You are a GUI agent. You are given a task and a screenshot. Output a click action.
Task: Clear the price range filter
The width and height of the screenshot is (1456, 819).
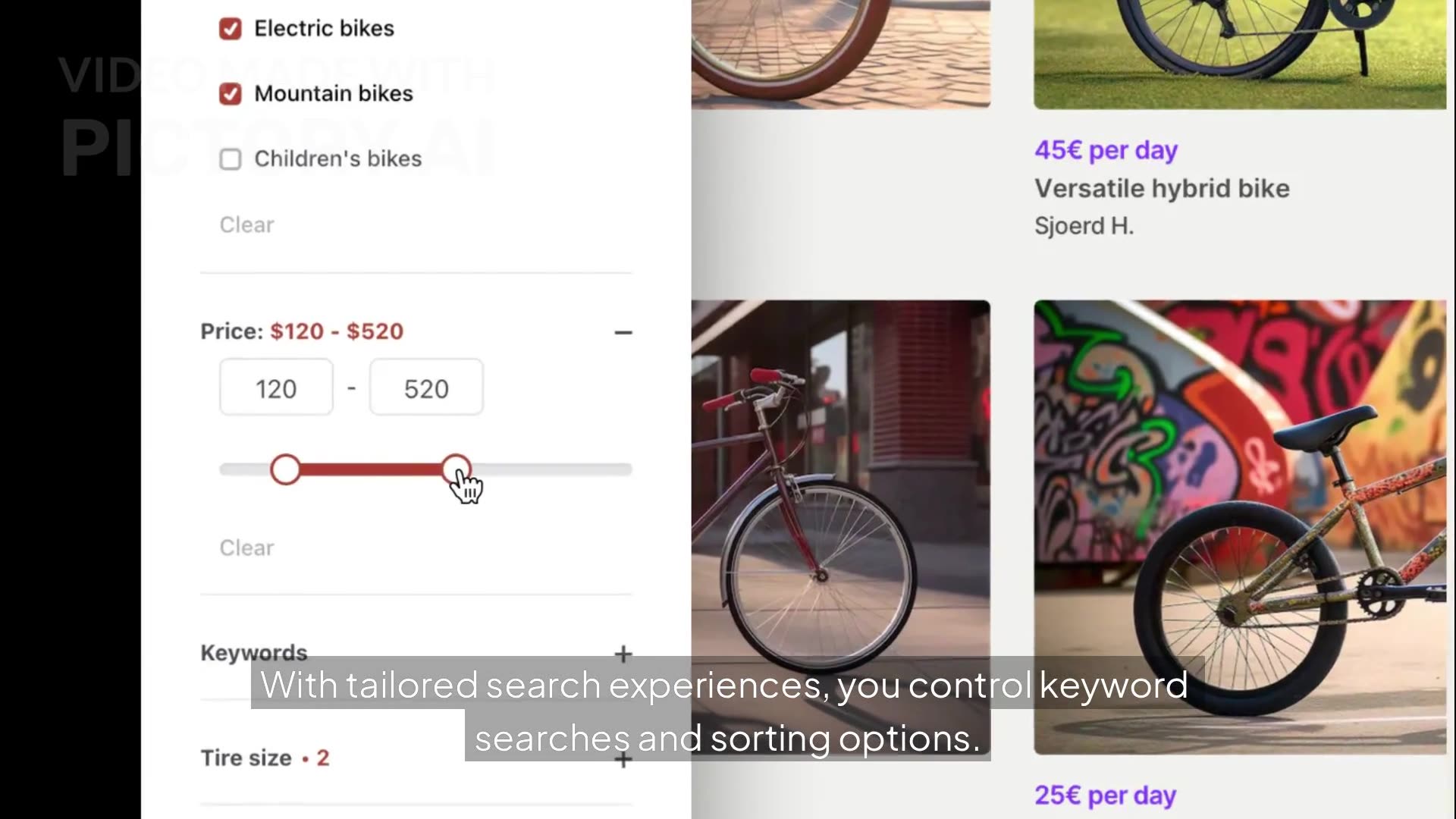pyautogui.click(x=246, y=548)
